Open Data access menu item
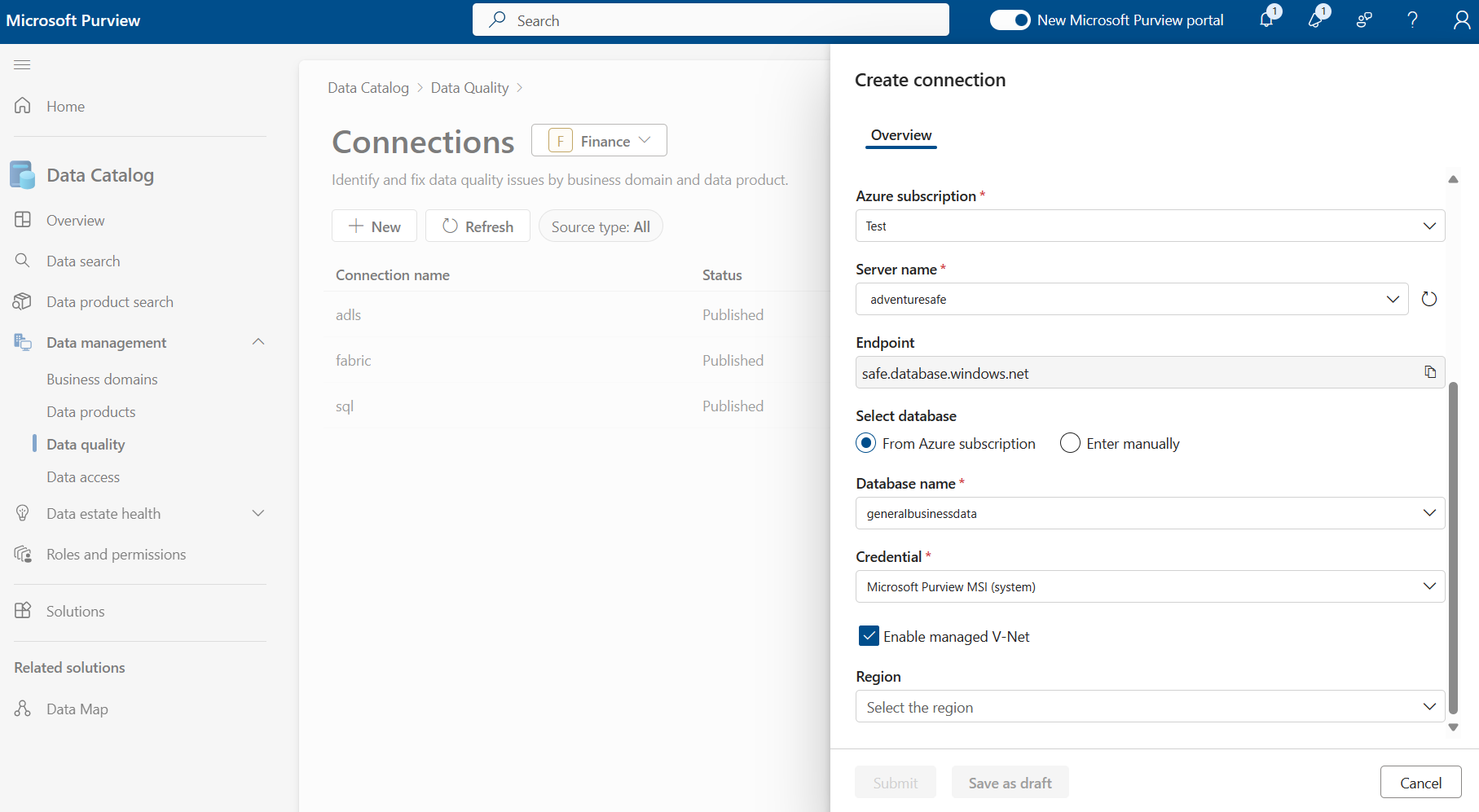The width and height of the screenshot is (1479, 812). [x=83, y=476]
